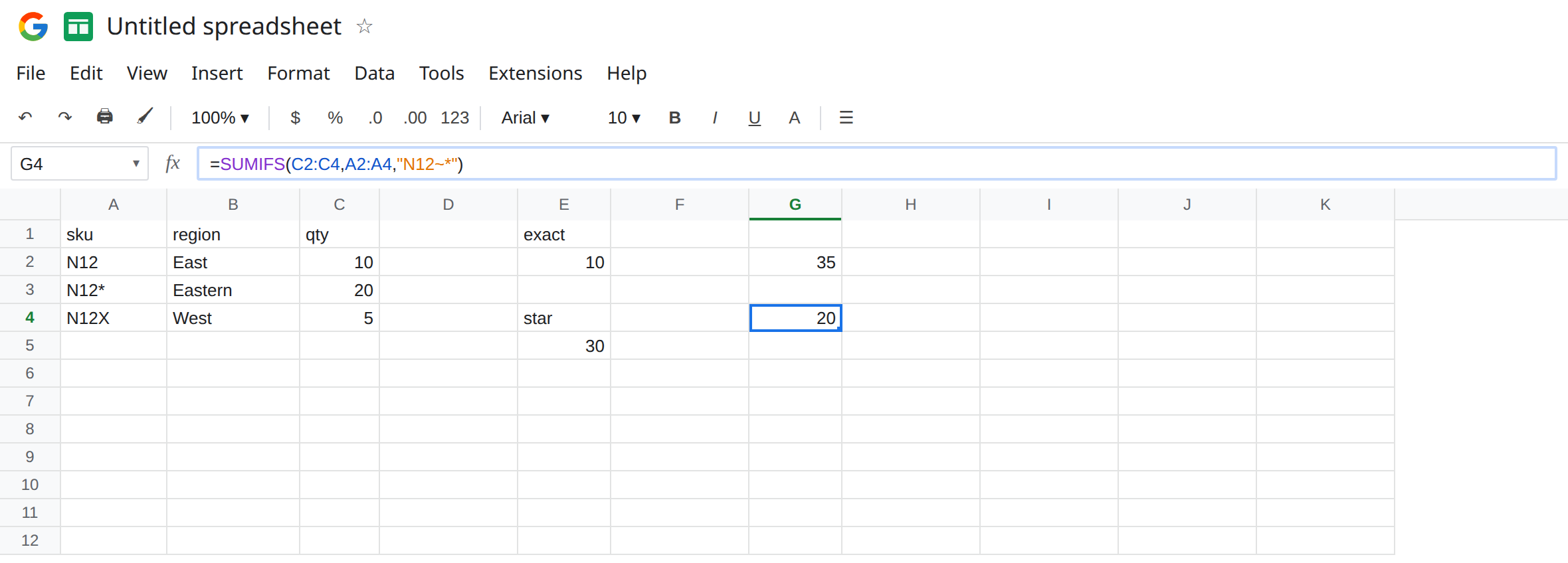Click the fx function icon
Image resolution: width=1568 pixels, height=563 pixels.
coord(173,163)
